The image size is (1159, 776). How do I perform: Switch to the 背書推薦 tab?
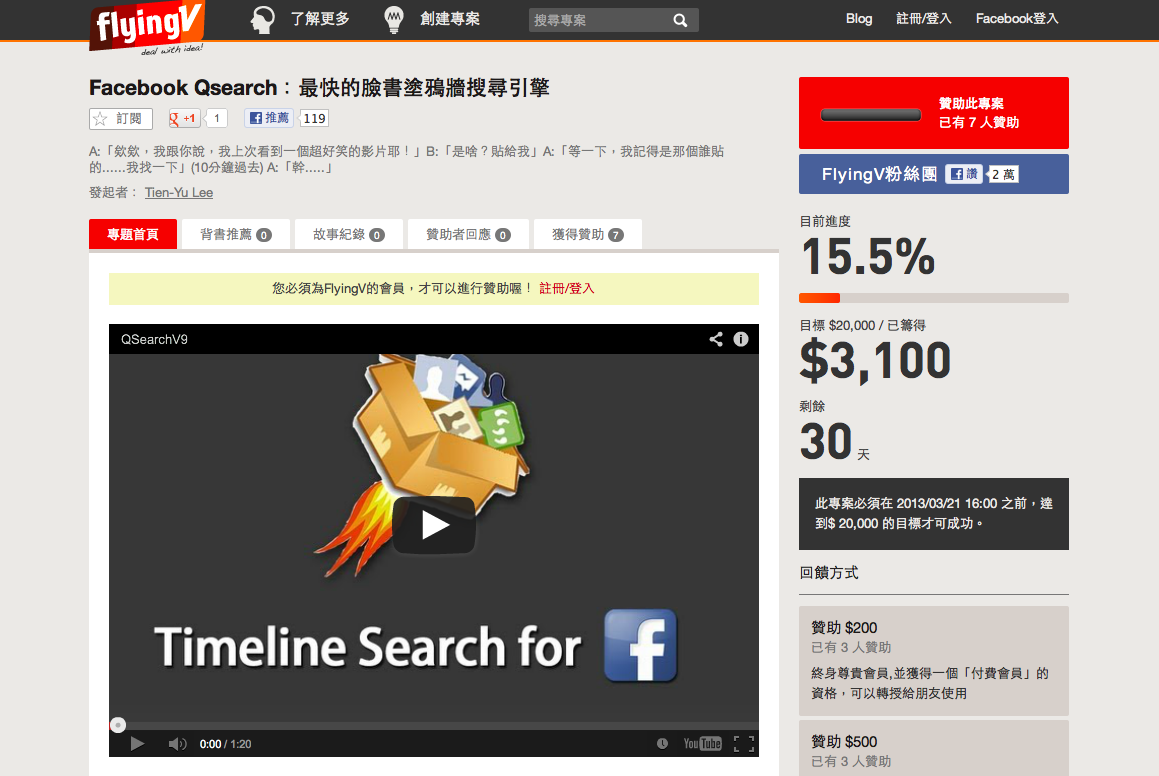[x=236, y=234]
